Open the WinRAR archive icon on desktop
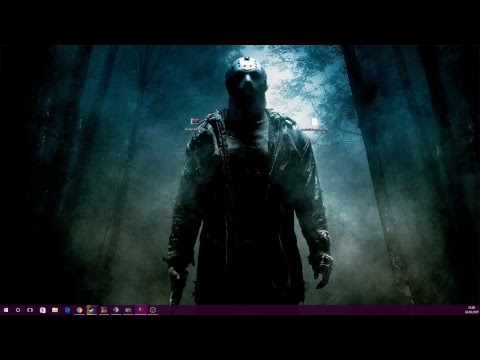The image size is (480, 360). tap(195, 121)
